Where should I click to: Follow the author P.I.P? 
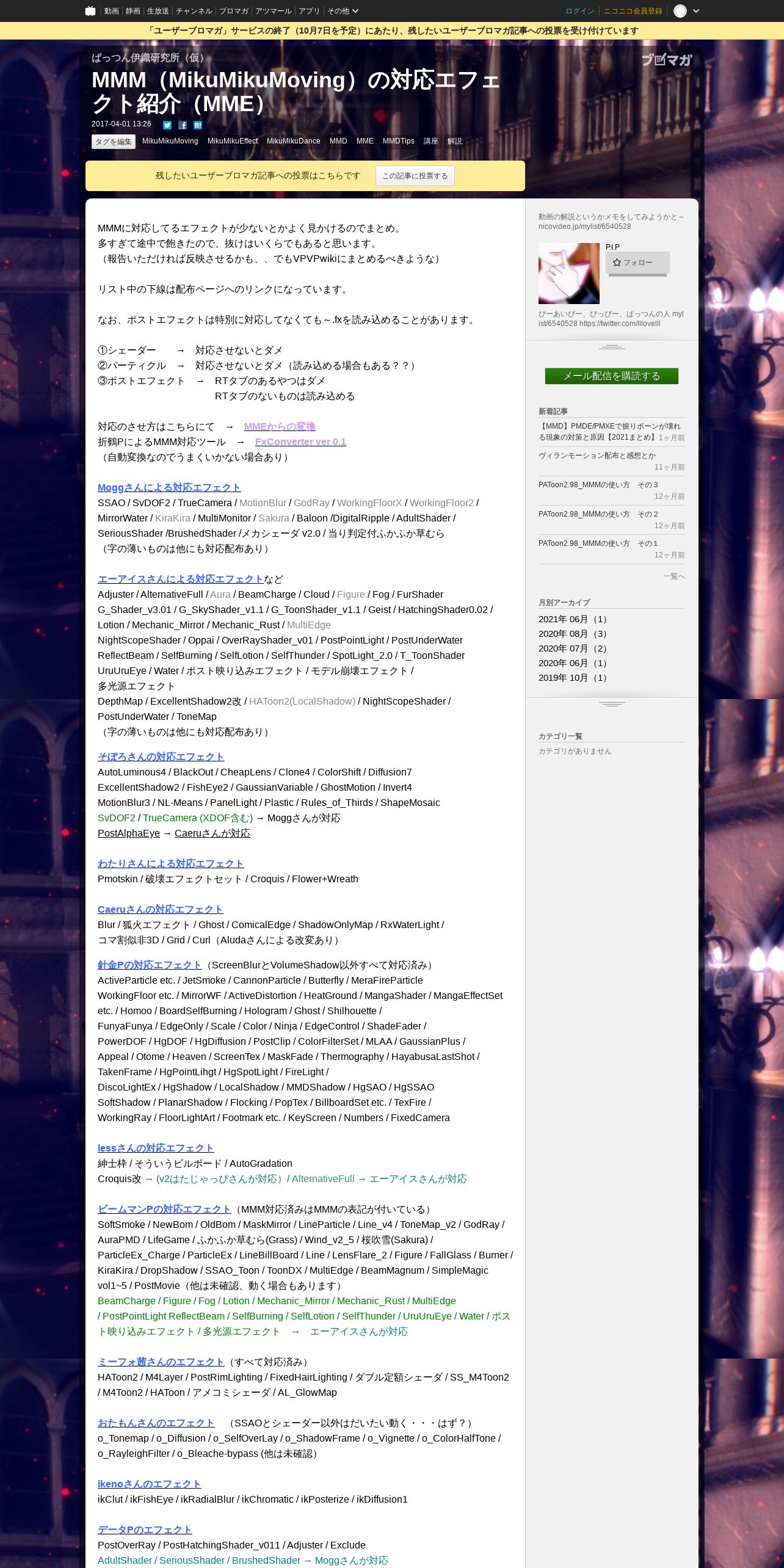(x=637, y=263)
